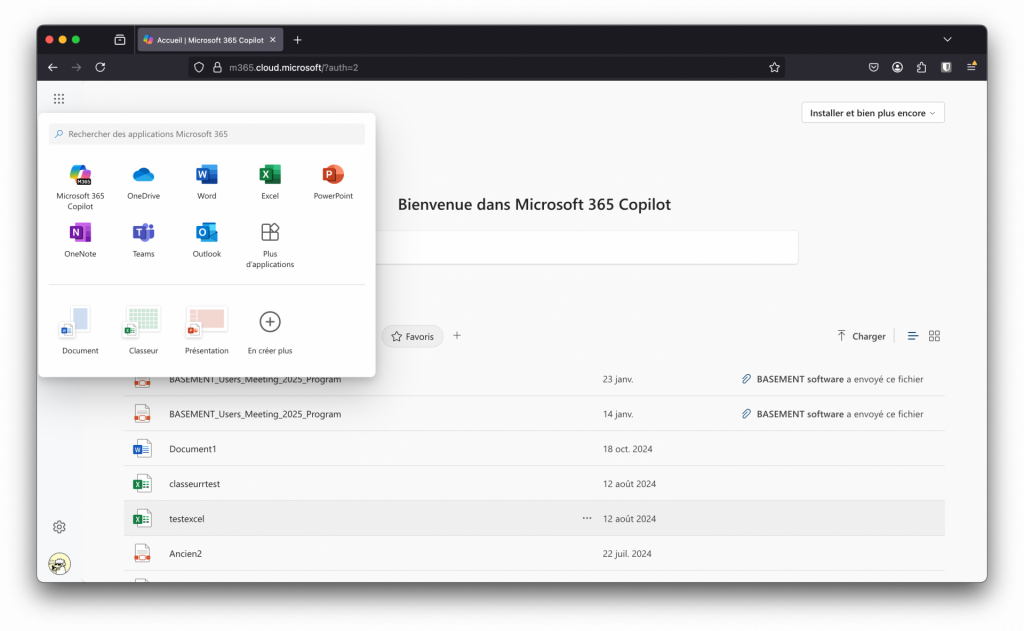Open more options for testexcel file
Image resolution: width=1024 pixels, height=631 pixels.
click(x=587, y=518)
